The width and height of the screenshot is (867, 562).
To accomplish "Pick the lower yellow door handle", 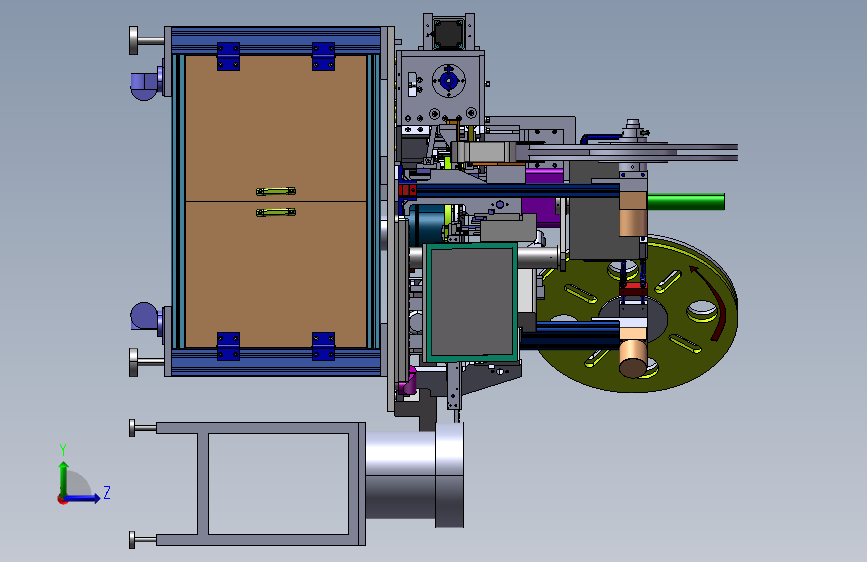I will click(x=276, y=212).
